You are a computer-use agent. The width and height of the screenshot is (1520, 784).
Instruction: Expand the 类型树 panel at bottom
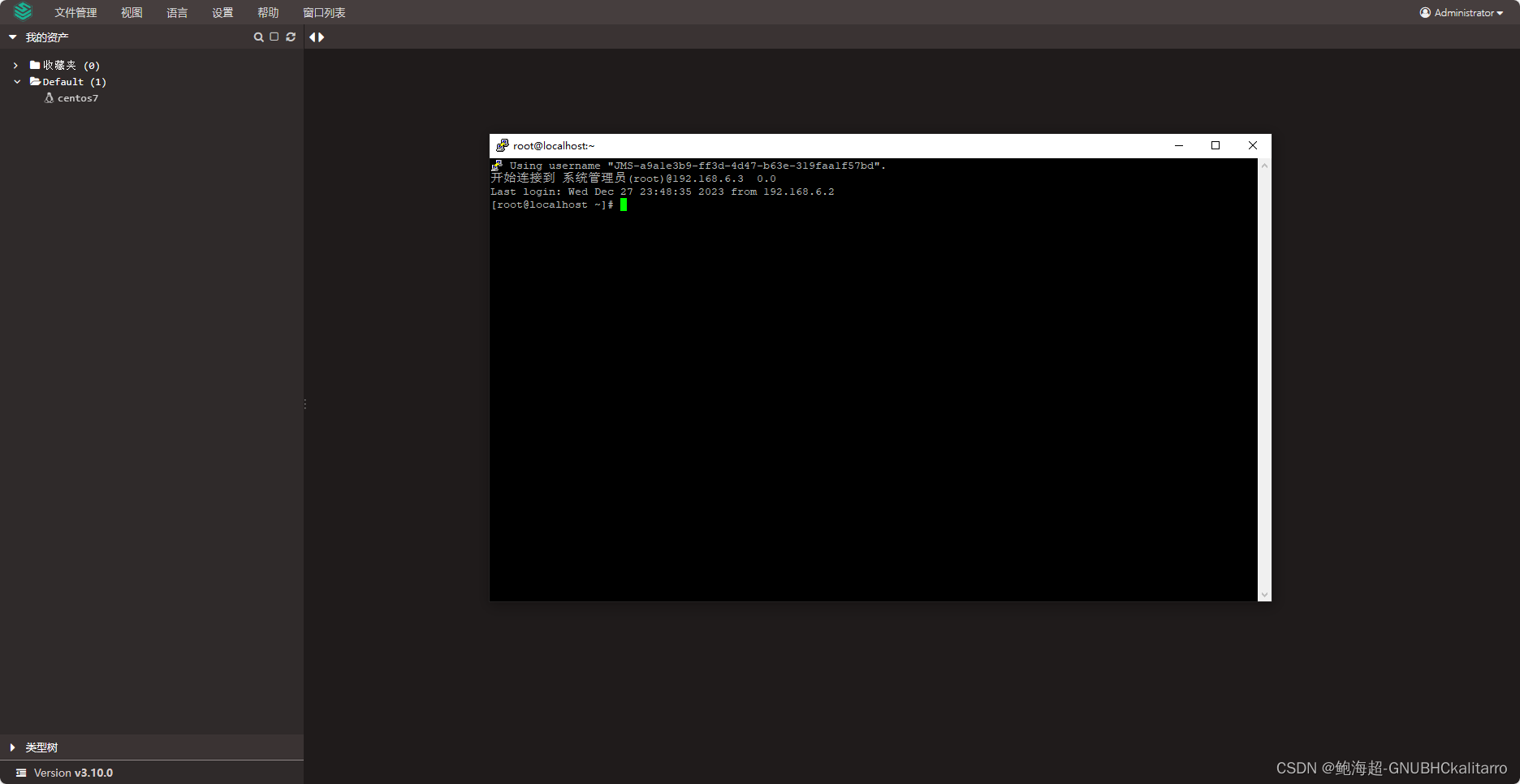(x=11, y=747)
